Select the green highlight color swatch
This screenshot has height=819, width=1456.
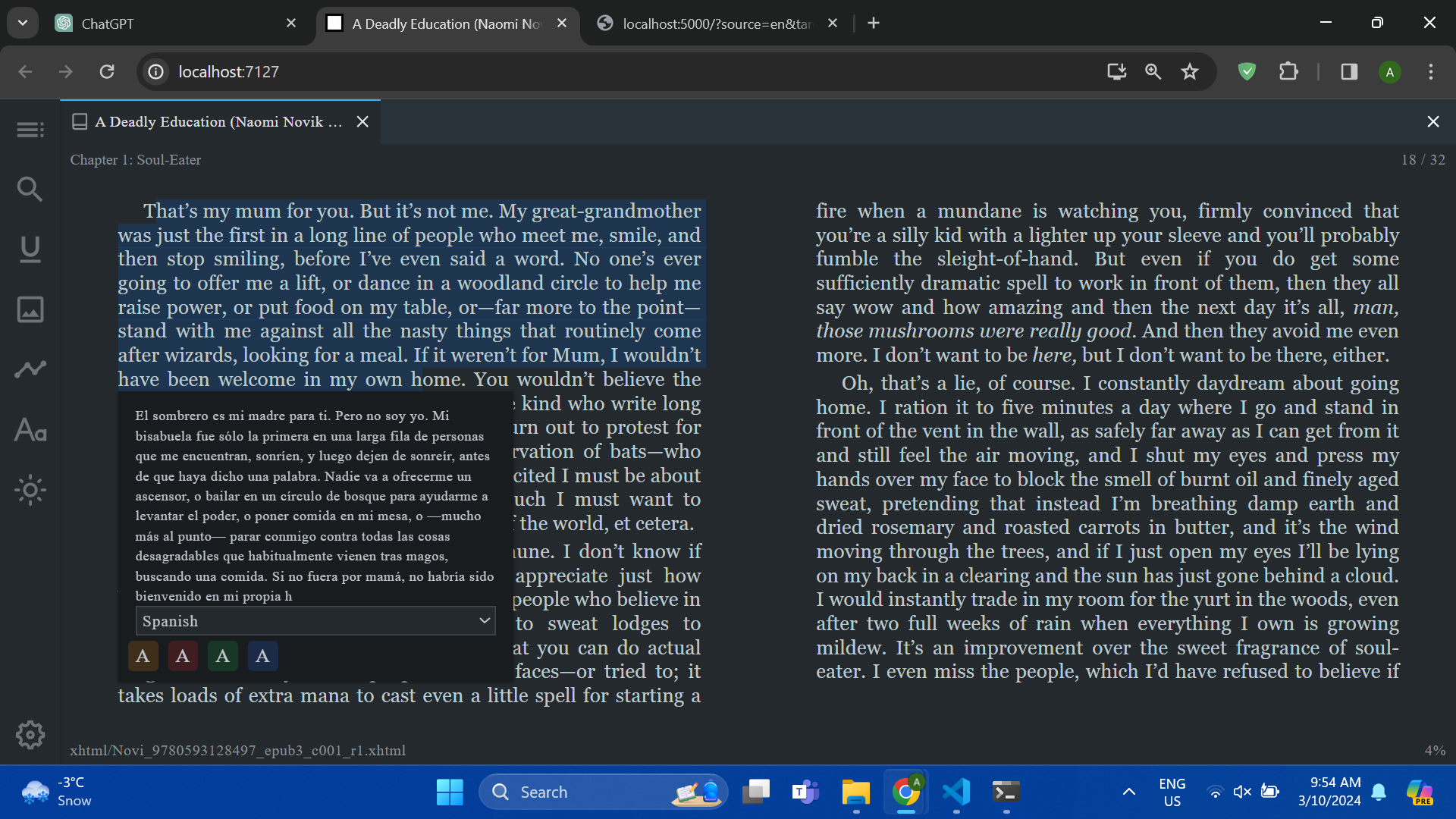[x=222, y=656]
